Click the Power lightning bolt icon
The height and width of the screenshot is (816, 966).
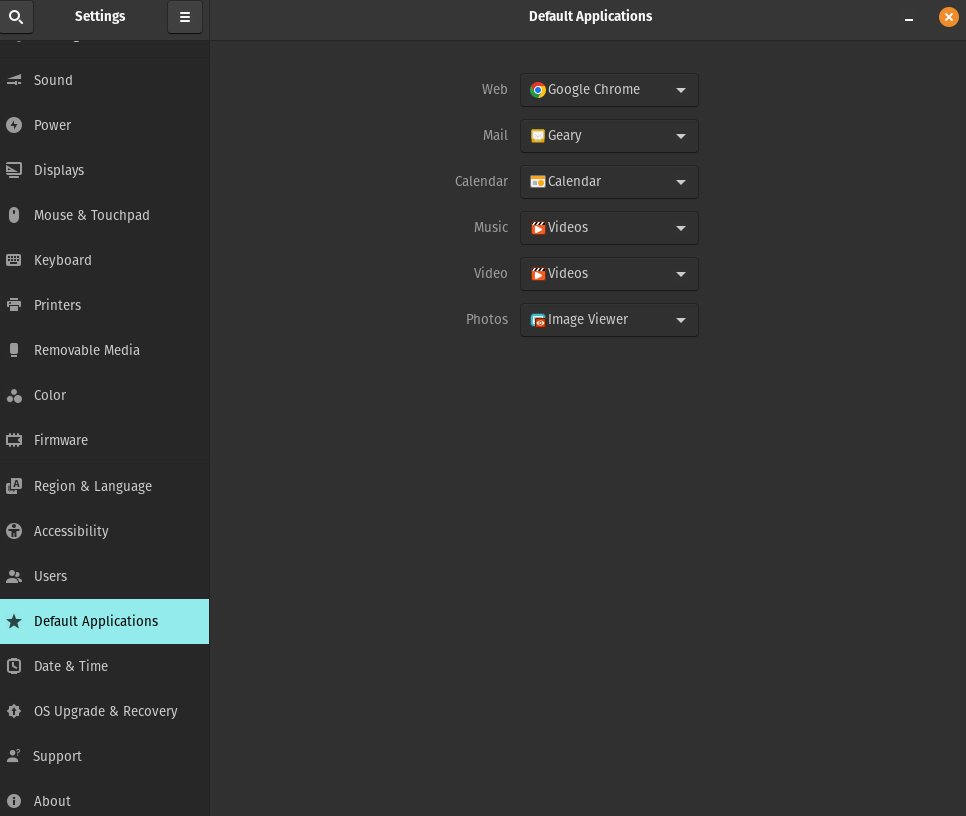click(14, 125)
